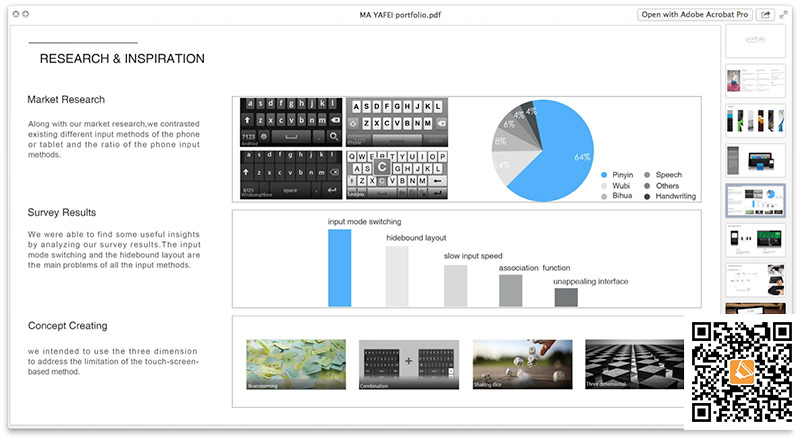Click the Brainstorming sticky notes image
800x440 pixels.
click(x=296, y=364)
